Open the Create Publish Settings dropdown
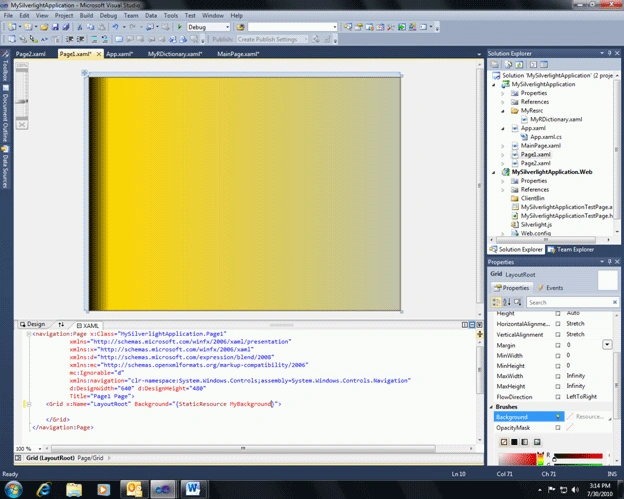The width and height of the screenshot is (624, 499). point(306,39)
